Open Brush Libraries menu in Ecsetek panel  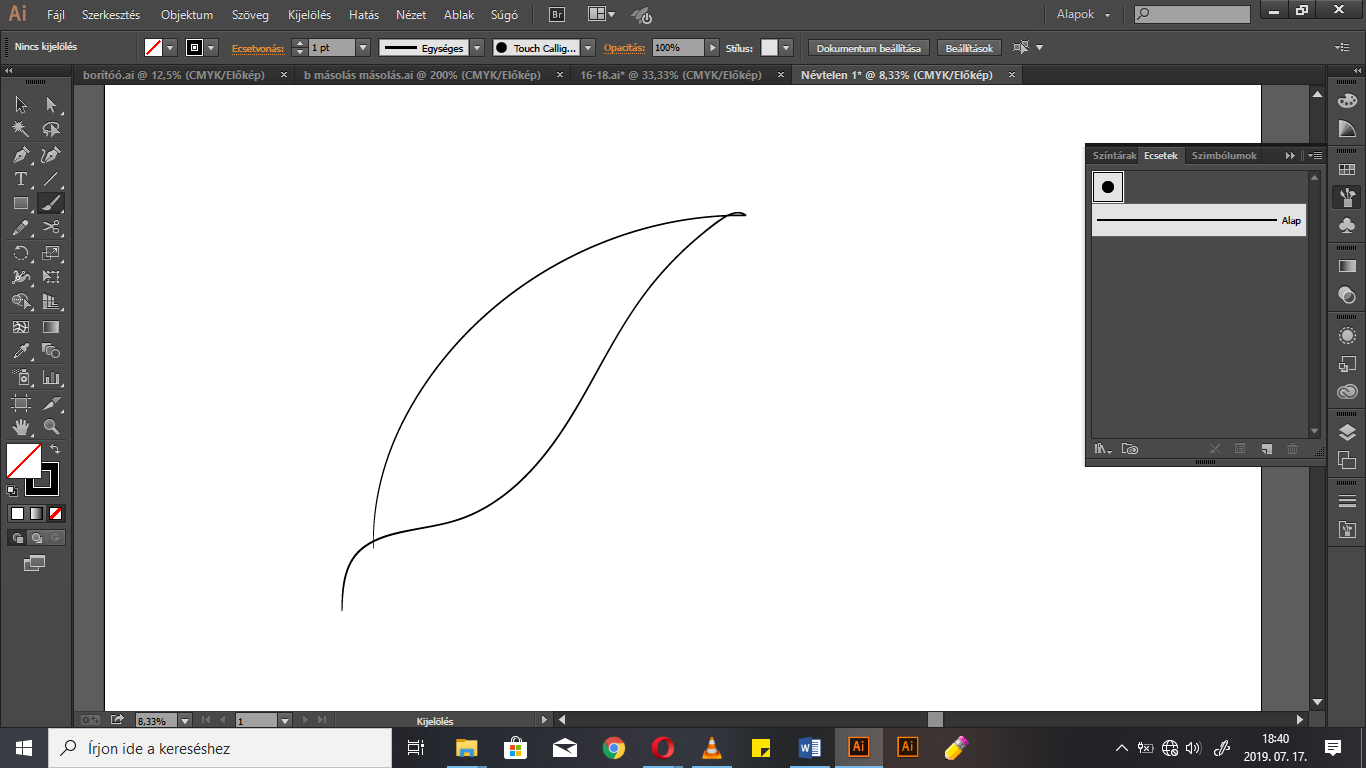coord(1103,450)
